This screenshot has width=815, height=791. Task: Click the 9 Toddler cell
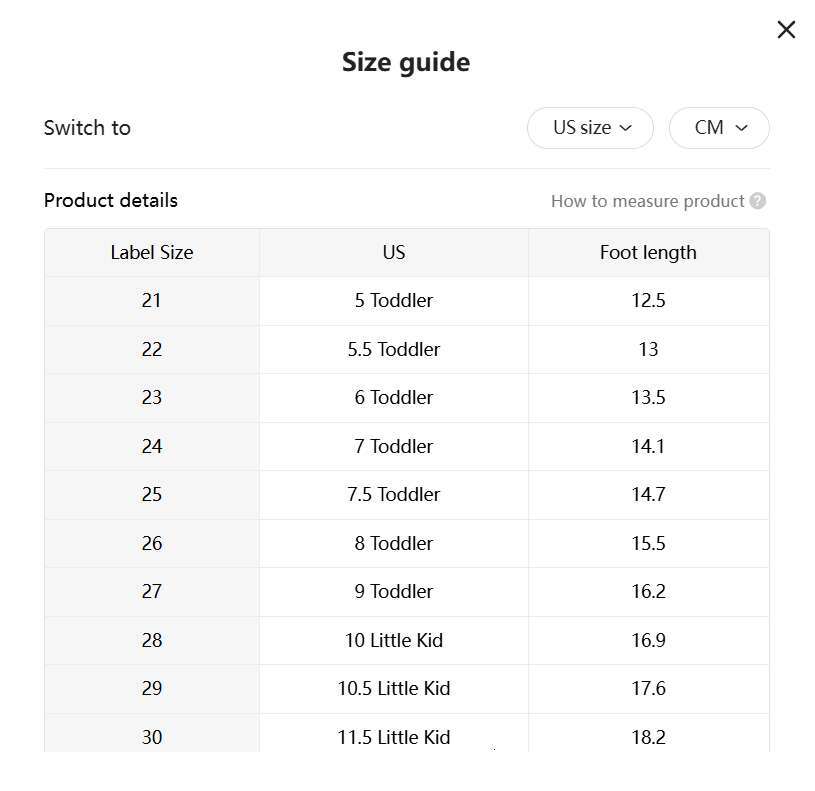[394, 592]
